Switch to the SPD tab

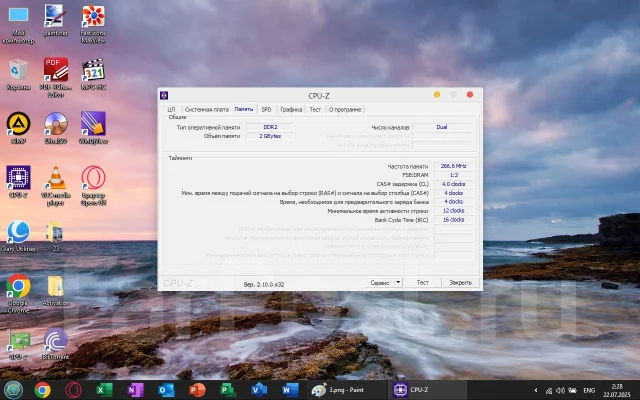[267, 109]
